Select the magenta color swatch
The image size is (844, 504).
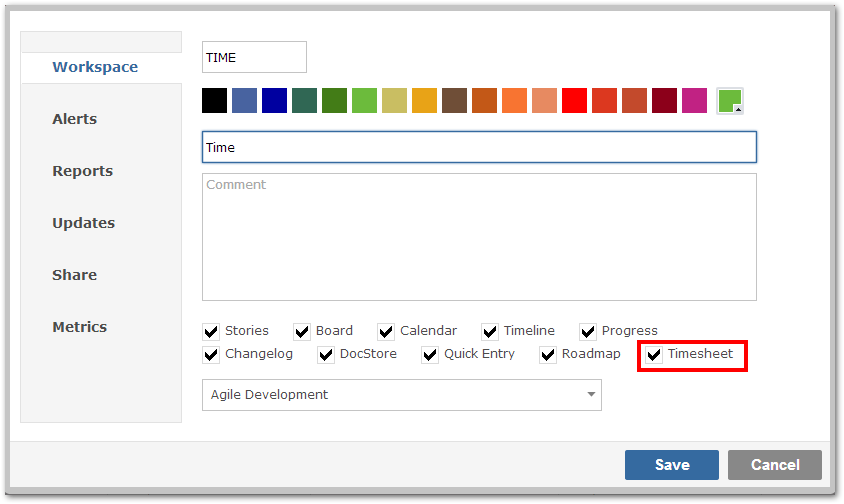point(694,101)
